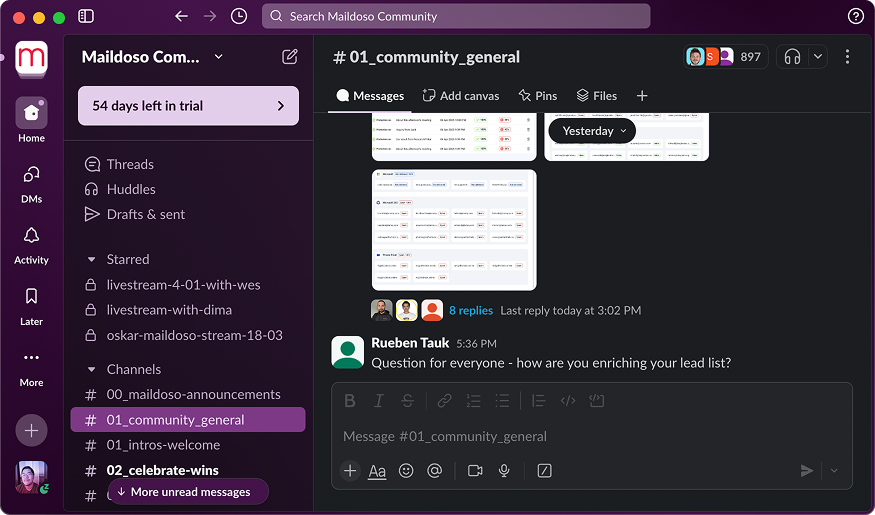Open the More menu in sidebar
Screen dimensions: 875x515
tap(31, 368)
